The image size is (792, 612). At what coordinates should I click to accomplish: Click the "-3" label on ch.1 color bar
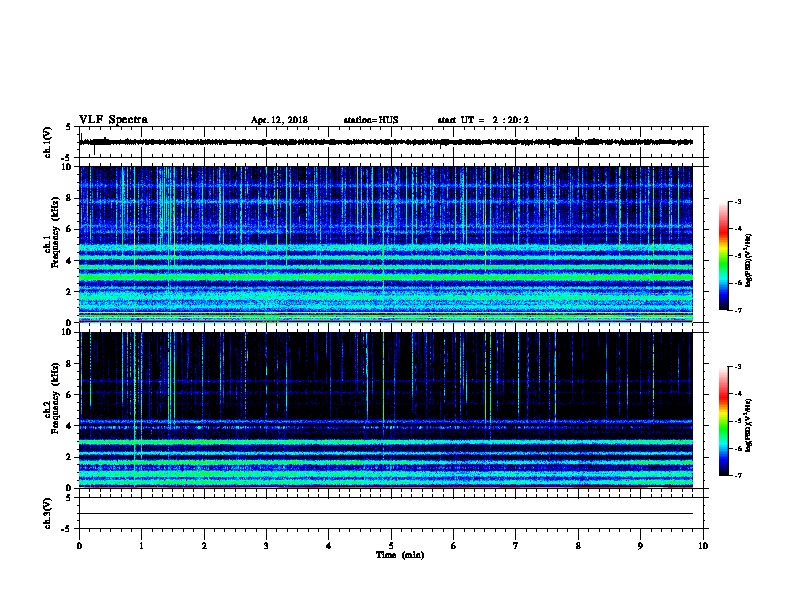tap(737, 201)
